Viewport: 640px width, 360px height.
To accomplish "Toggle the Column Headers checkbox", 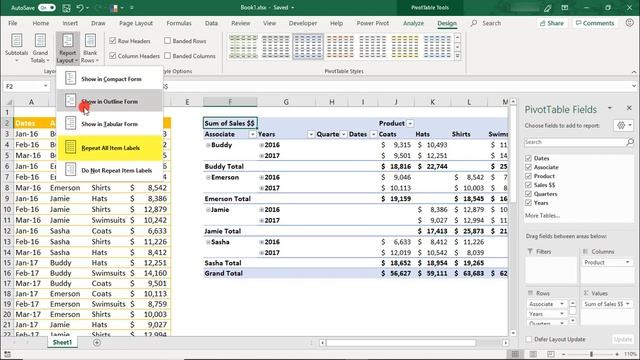I will [x=113, y=56].
